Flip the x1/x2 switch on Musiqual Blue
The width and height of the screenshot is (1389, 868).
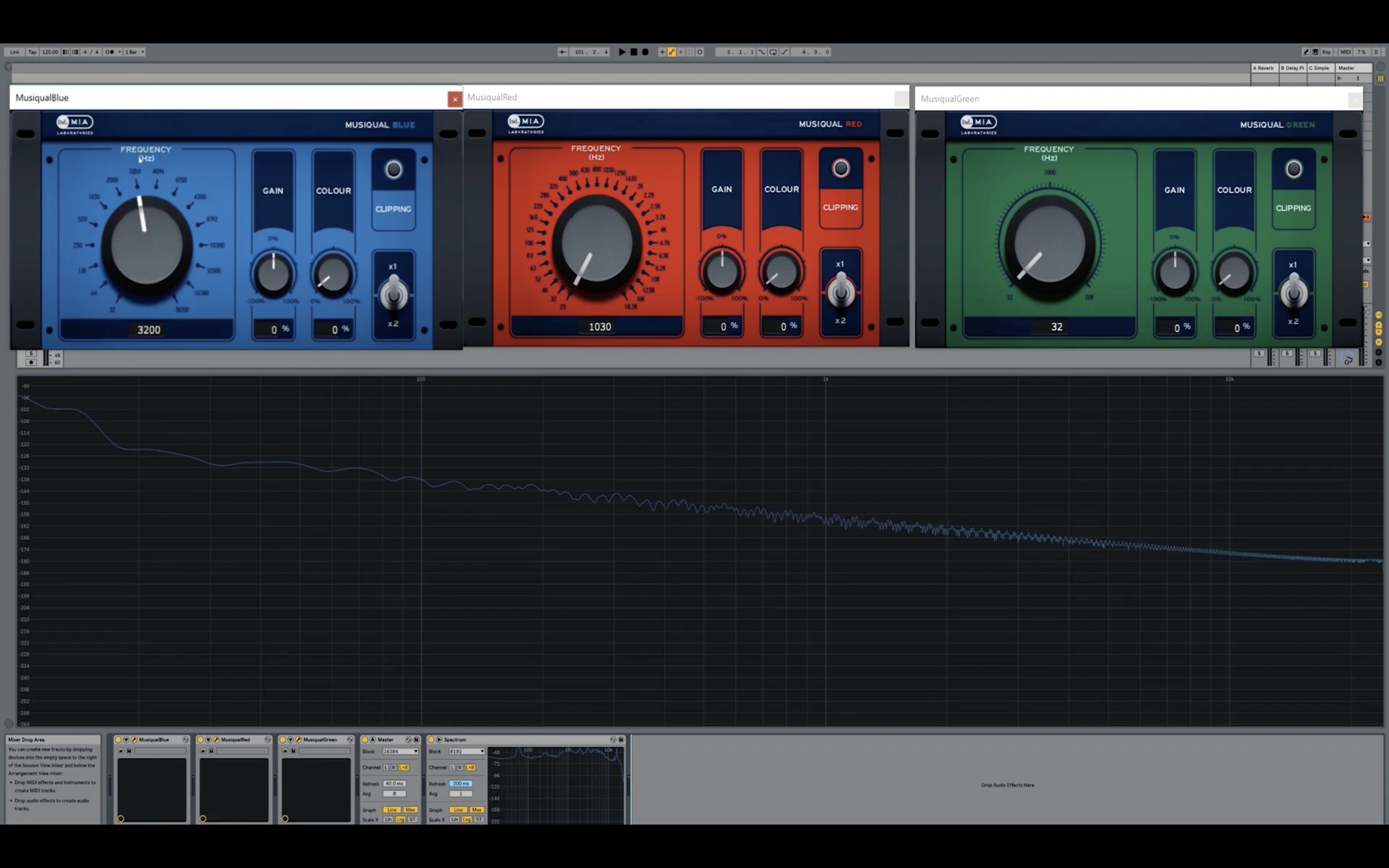point(393,294)
